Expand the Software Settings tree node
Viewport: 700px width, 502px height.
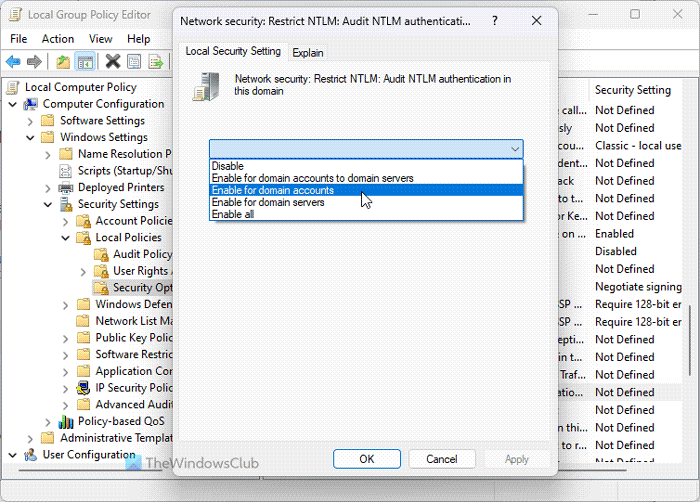coord(47,121)
